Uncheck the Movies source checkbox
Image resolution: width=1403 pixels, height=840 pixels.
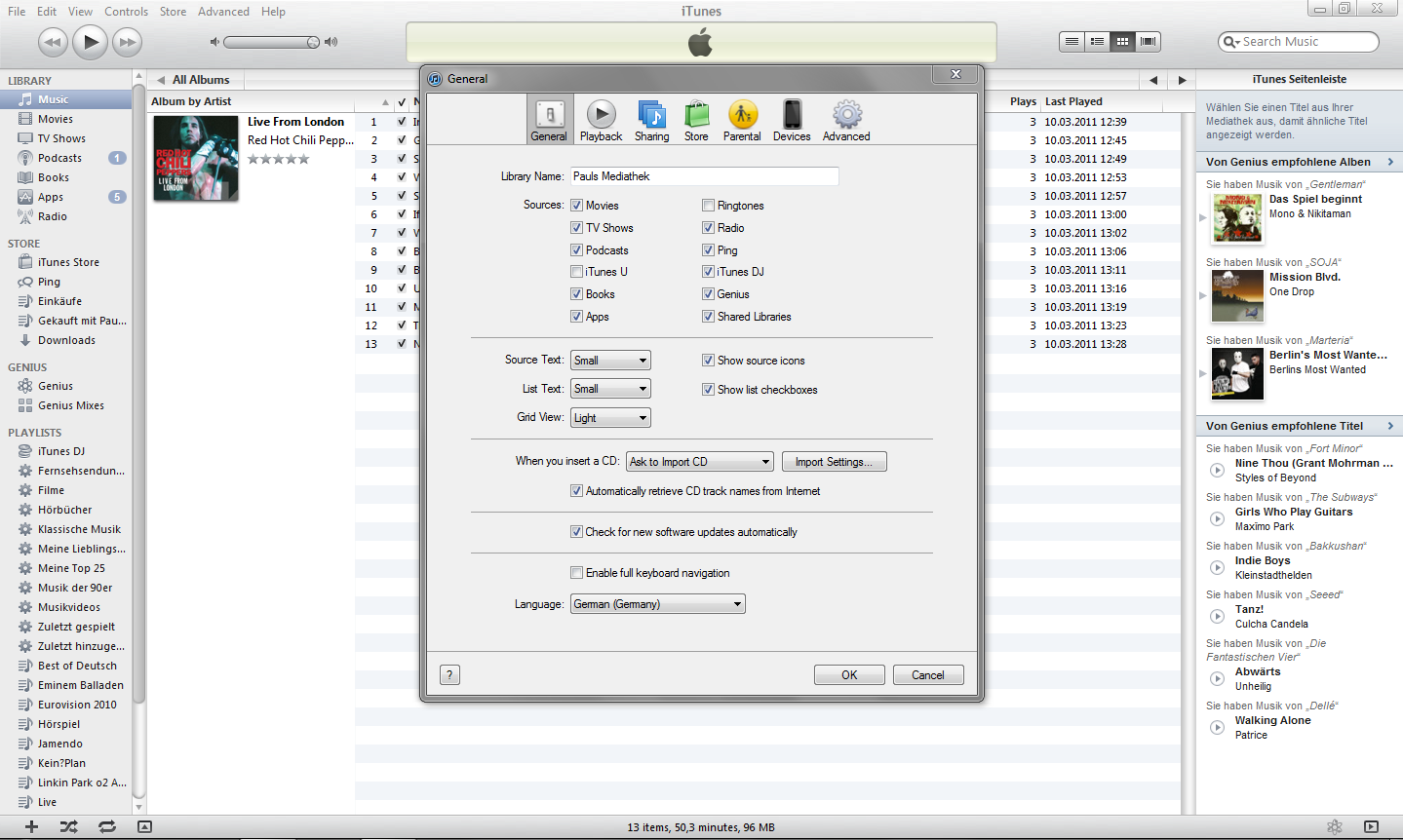576,206
